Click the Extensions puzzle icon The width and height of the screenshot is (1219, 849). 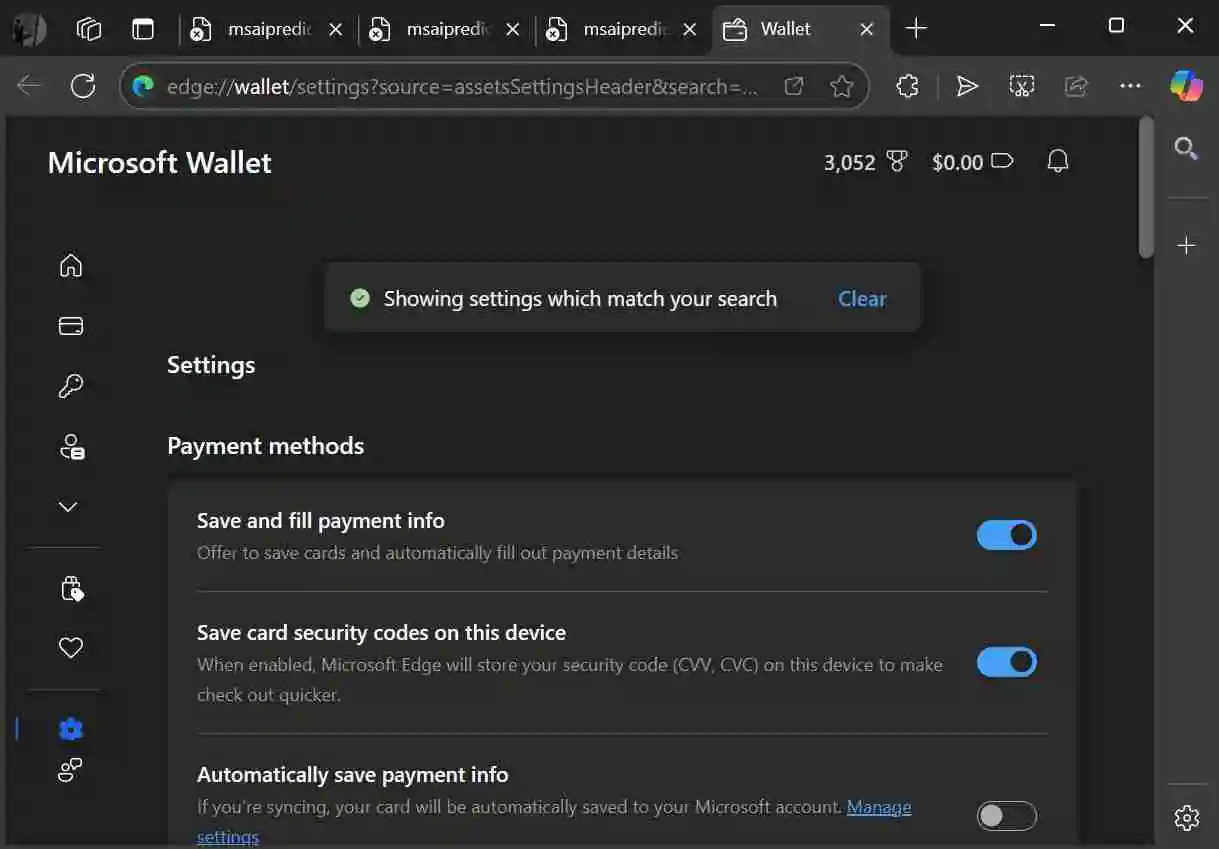coord(907,87)
